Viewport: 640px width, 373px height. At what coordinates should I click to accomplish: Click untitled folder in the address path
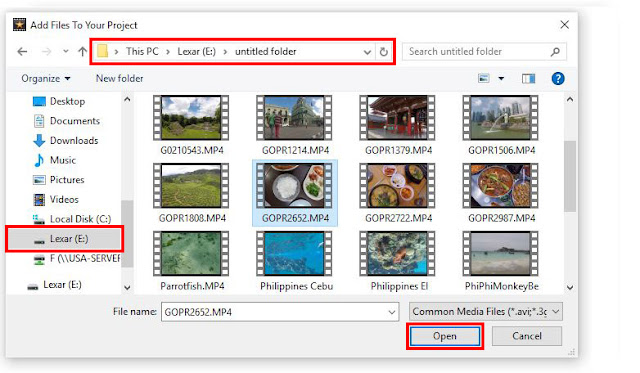pyautogui.click(x=266, y=51)
